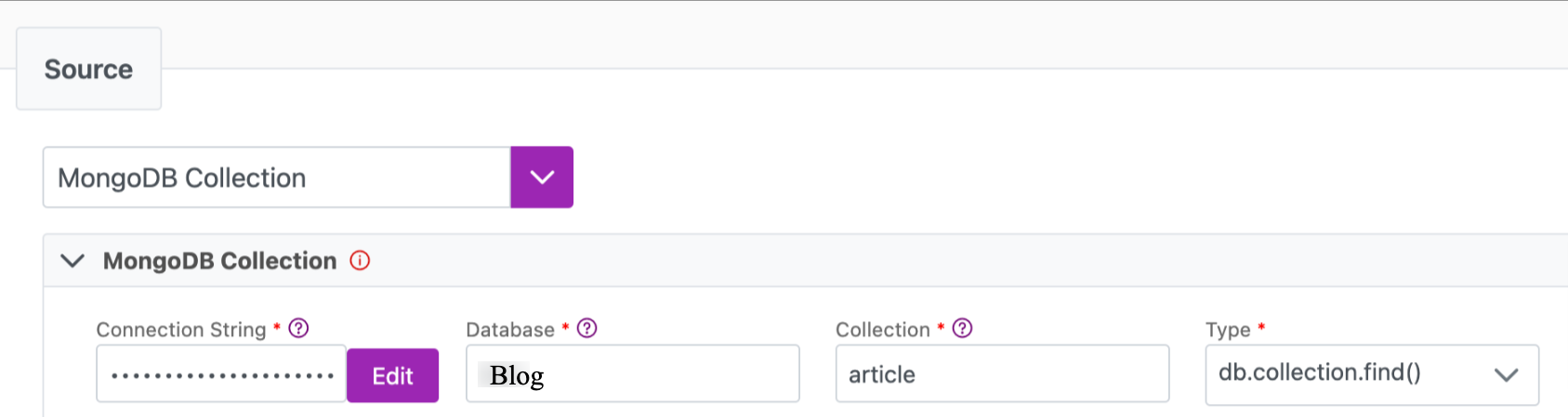The image size is (1568, 417).
Task: Click the Collection help question mark icon
Action: [x=963, y=329]
